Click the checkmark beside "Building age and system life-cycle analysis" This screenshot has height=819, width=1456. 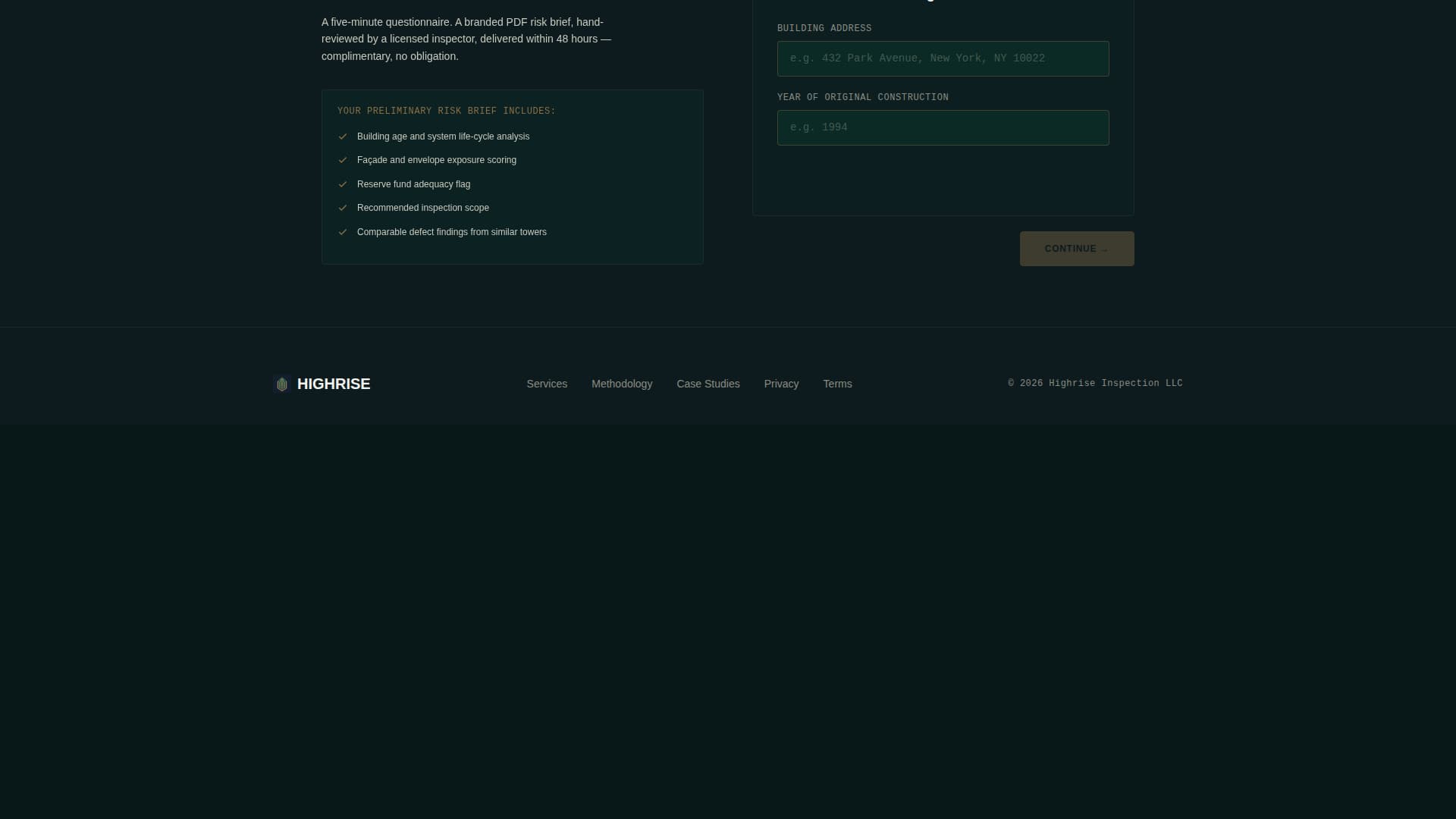pos(343,136)
